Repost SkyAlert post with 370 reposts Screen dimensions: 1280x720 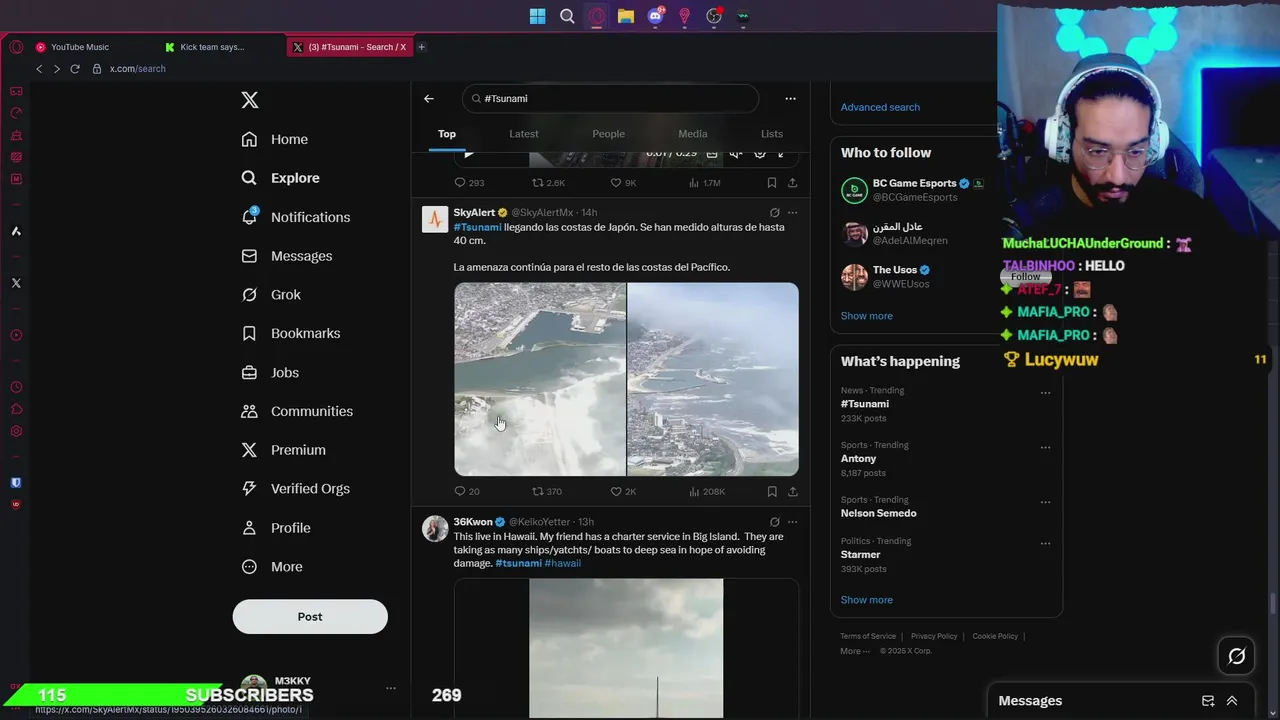pos(546,492)
